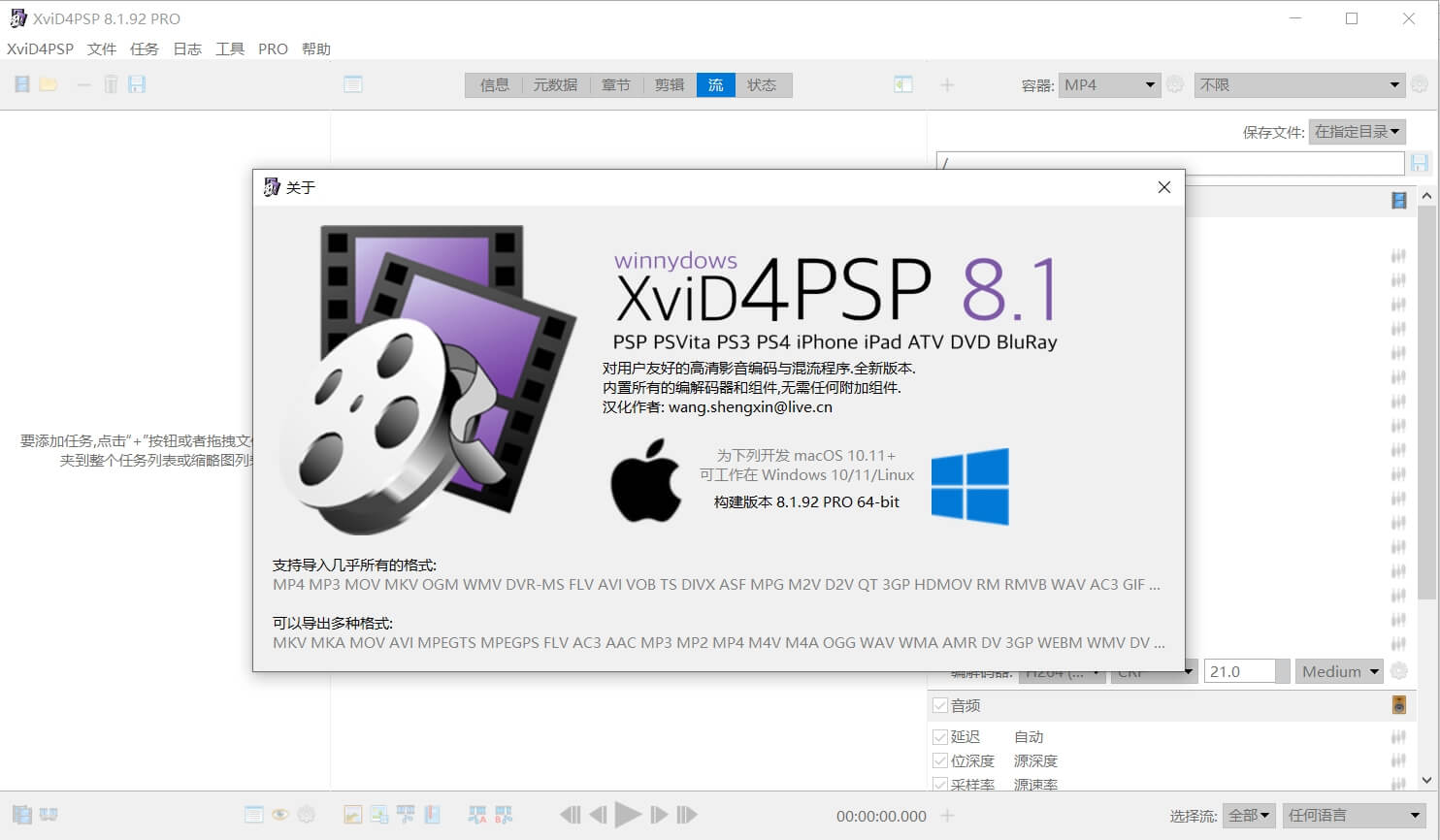Step forward one frame with right arrow control

pyautogui.click(x=659, y=815)
